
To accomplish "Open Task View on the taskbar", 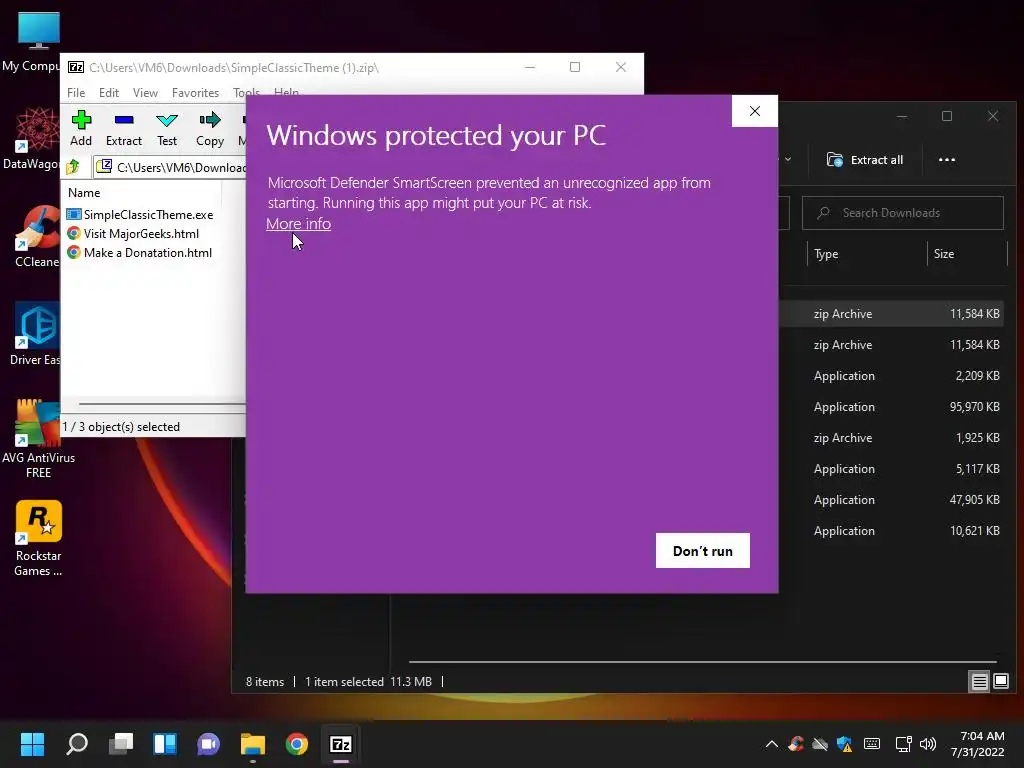I will (x=121, y=744).
